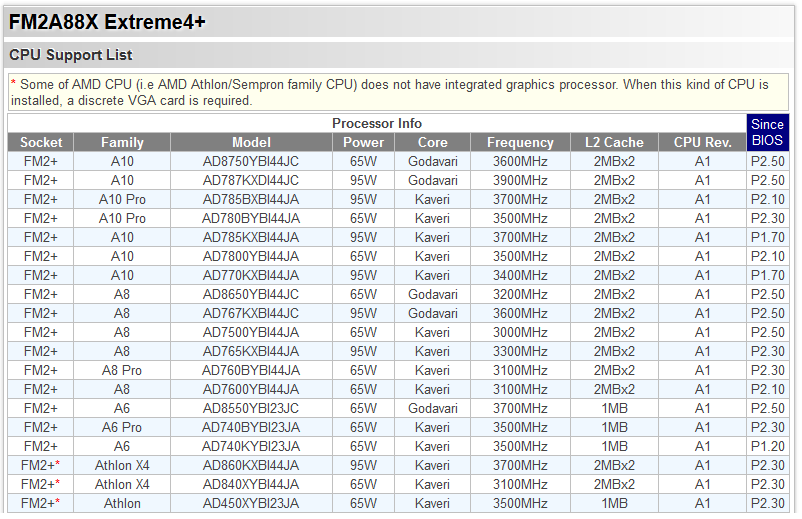Click FM2+* socket in AD450XYBI23JA row
The image size is (802, 519).
tap(40, 503)
